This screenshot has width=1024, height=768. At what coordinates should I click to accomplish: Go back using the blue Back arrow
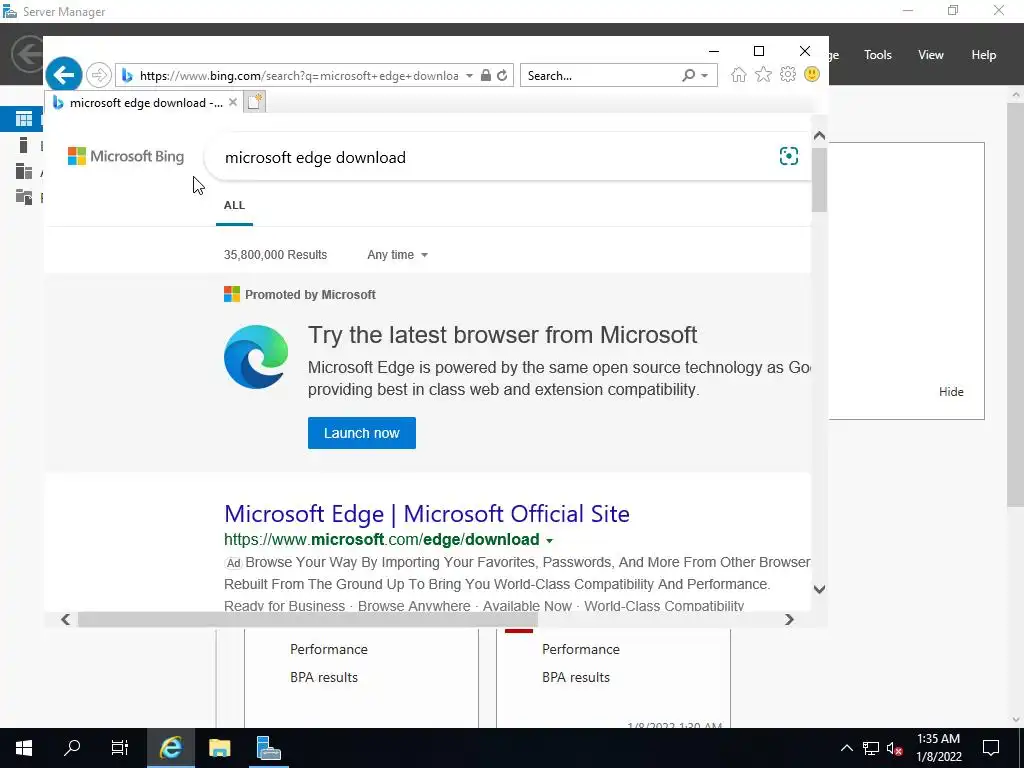click(63, 75)
